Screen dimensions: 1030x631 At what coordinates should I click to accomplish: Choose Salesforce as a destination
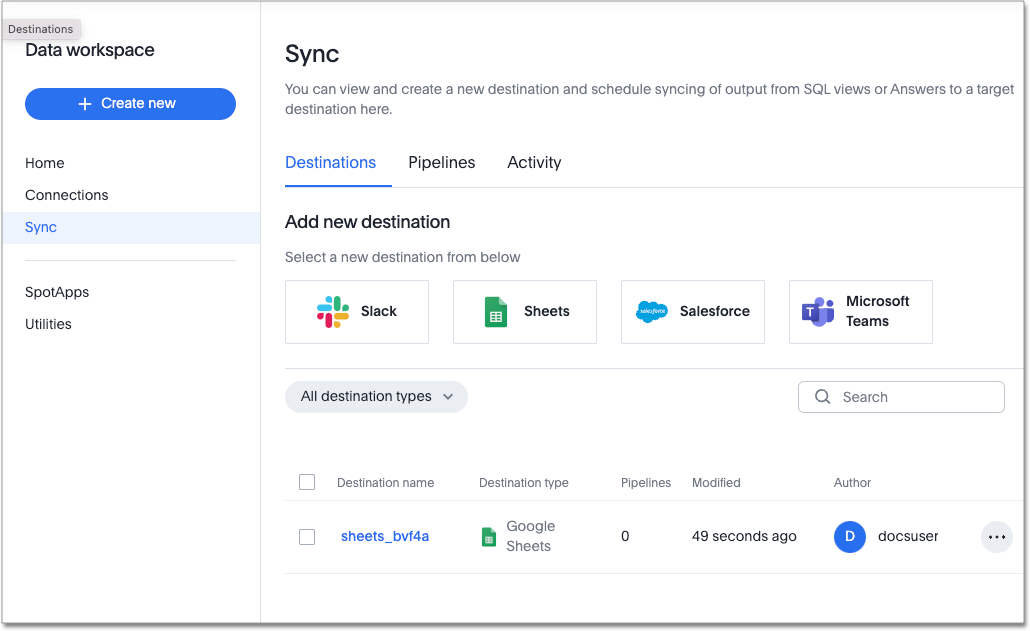coord(692,311)
